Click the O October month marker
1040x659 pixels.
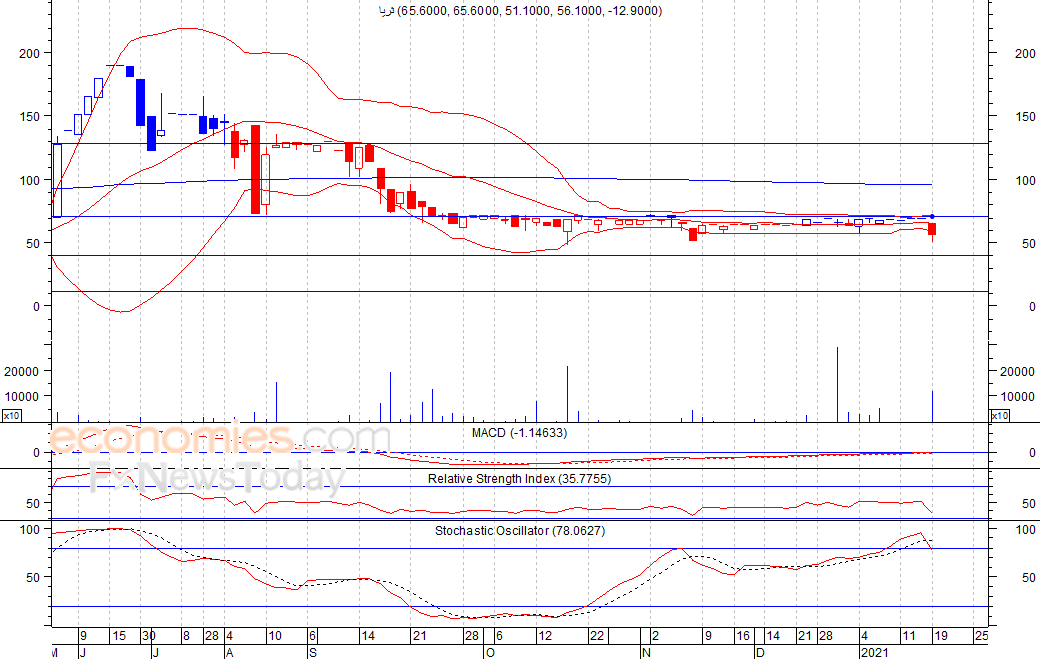click(x=489, y=652)
